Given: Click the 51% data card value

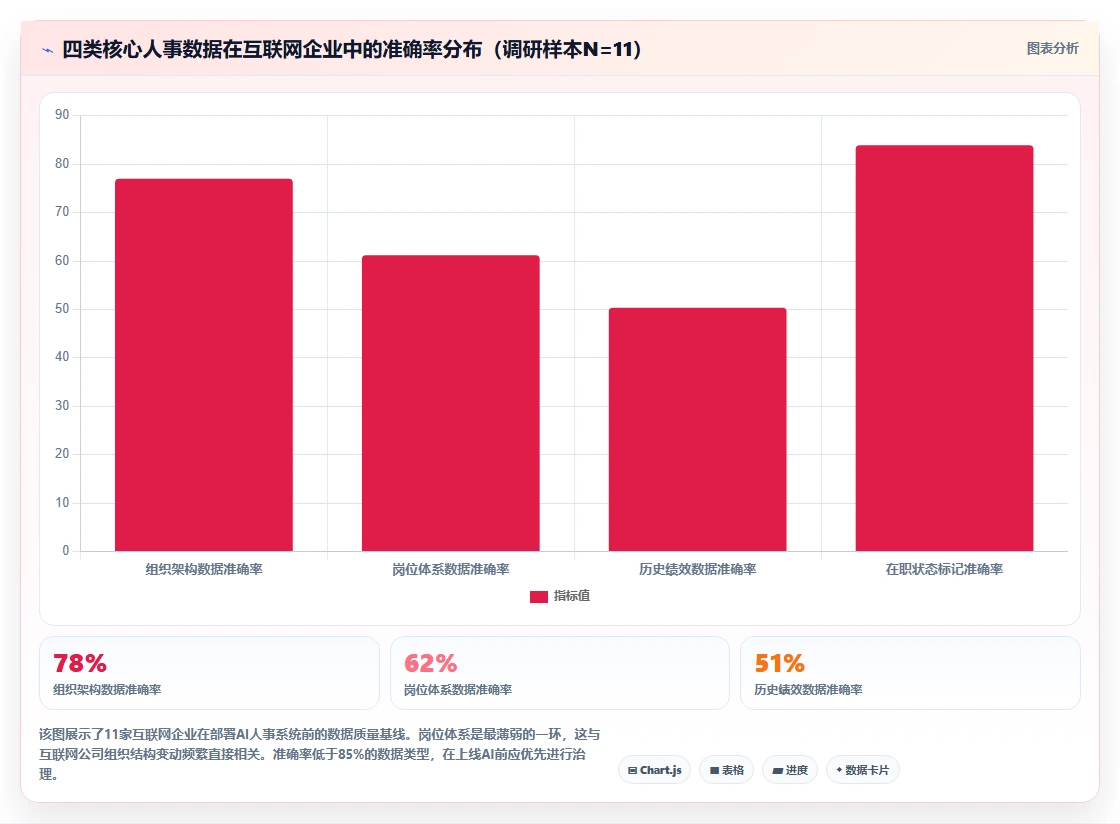Looking at the screenshot, I should coord(780,663).
